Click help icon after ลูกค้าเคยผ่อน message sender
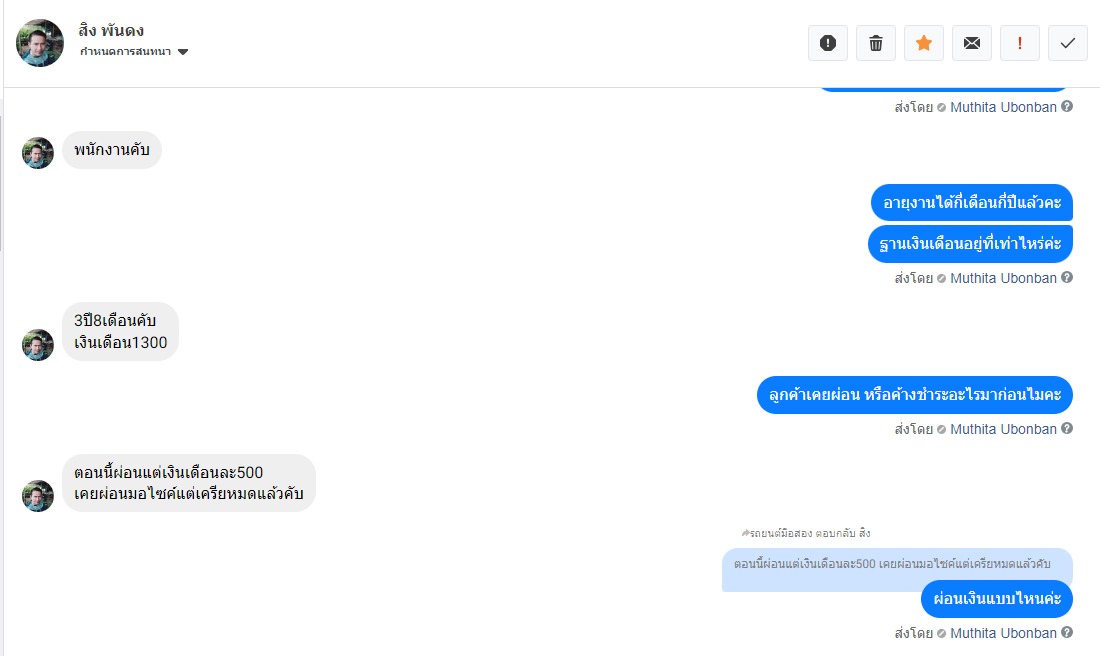The height and width of the screenshot is (656, 1100). point(1066,428)
